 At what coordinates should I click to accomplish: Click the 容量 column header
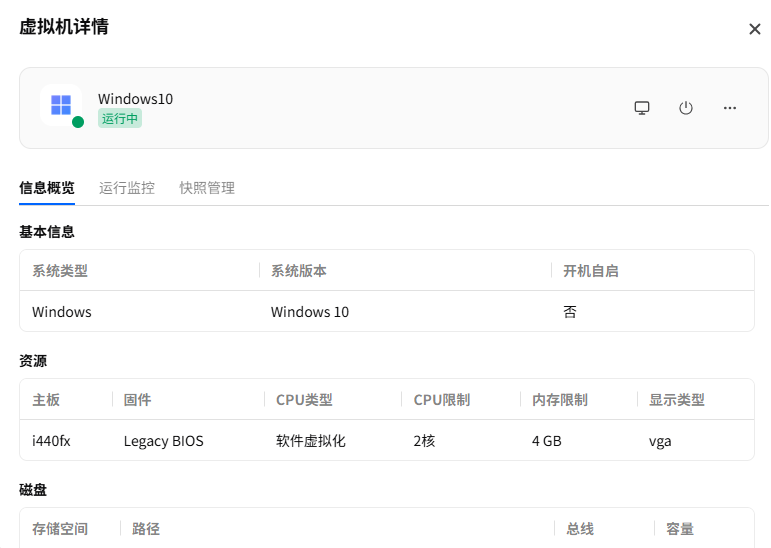click(680, 529)
